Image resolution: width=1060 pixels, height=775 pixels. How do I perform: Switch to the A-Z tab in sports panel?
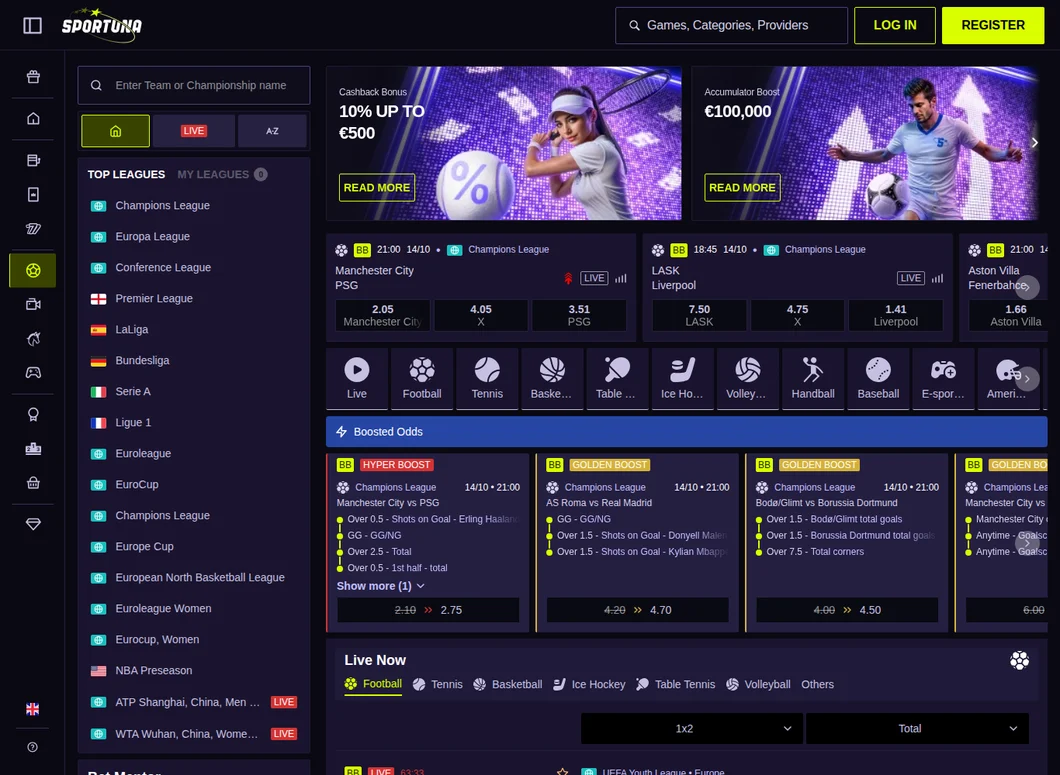pyautogui.click(x=272, y=131)
